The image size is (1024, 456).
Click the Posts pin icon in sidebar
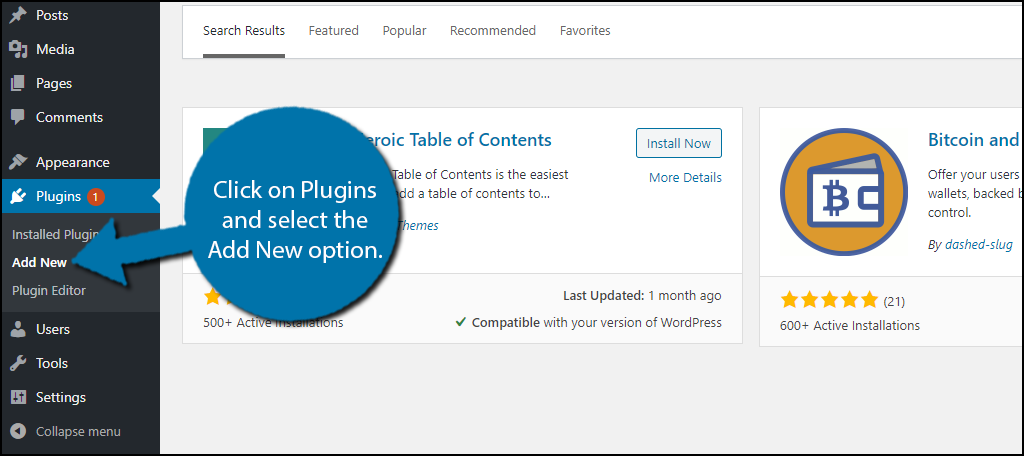[18, 15]
